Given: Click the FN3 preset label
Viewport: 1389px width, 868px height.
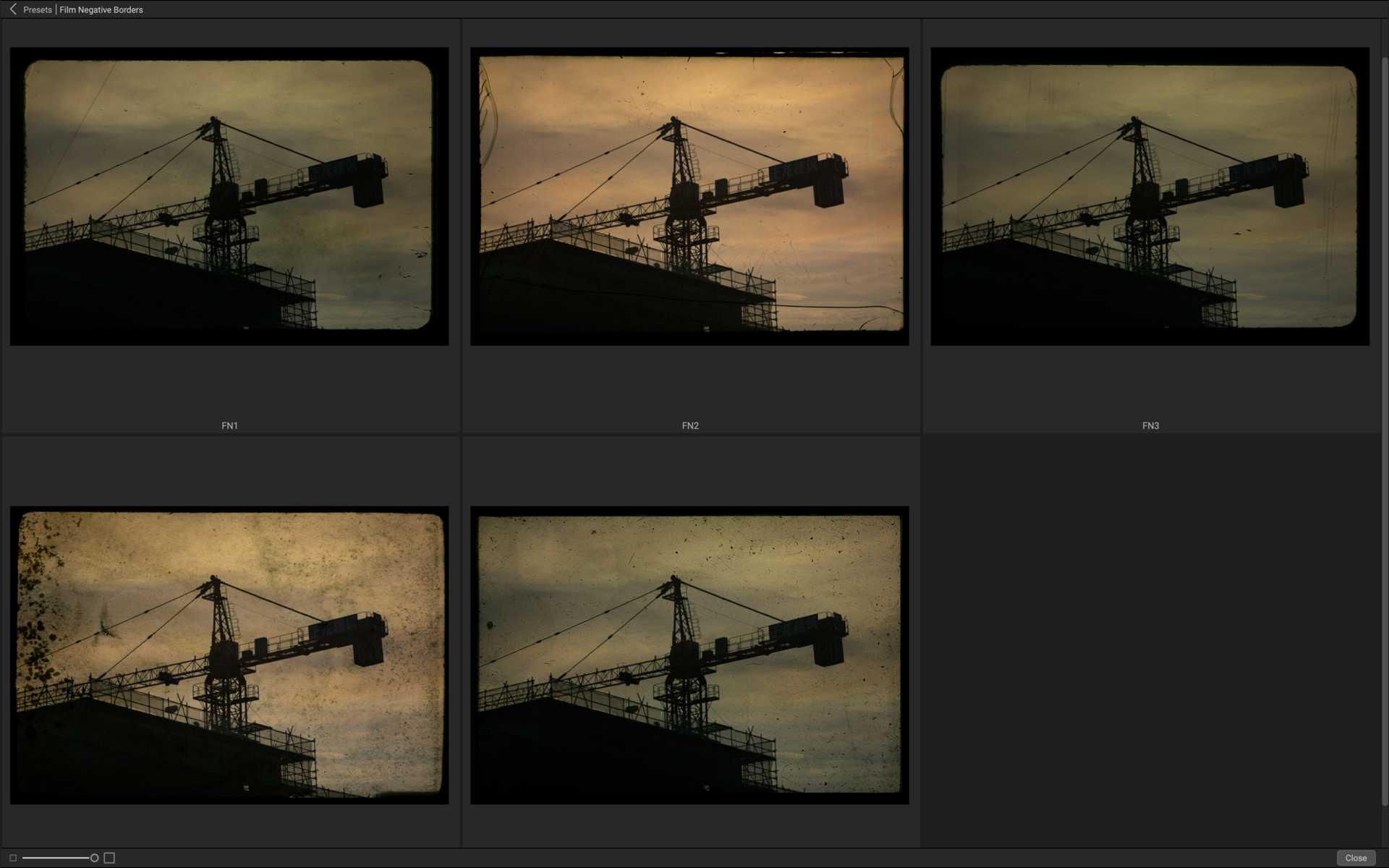Looking at the screenshot, I should 1150,425.
